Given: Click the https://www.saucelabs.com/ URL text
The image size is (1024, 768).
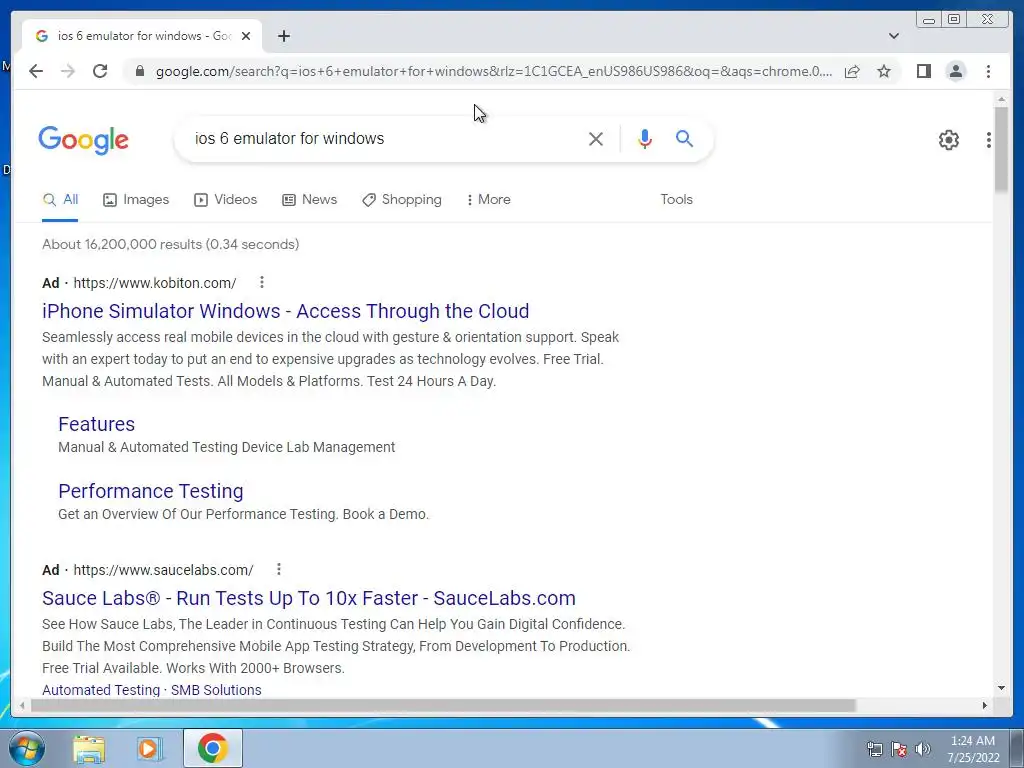Looking at the screenshot, I should point(163,569).
